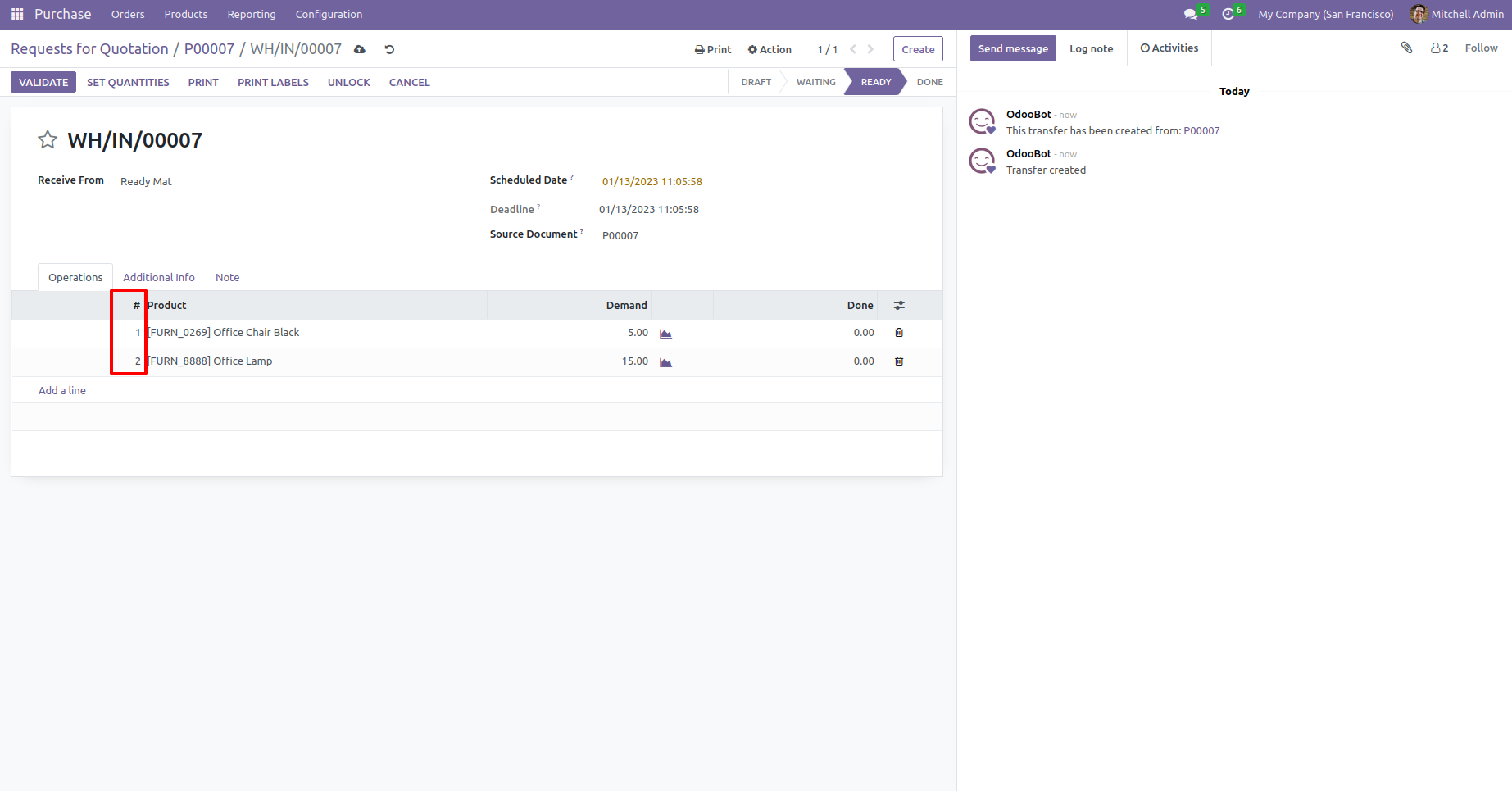This screenshot has width=1512, height=791.
Task: Open forecast chart icon for Office Chair Black
Action: coord(665,334)
